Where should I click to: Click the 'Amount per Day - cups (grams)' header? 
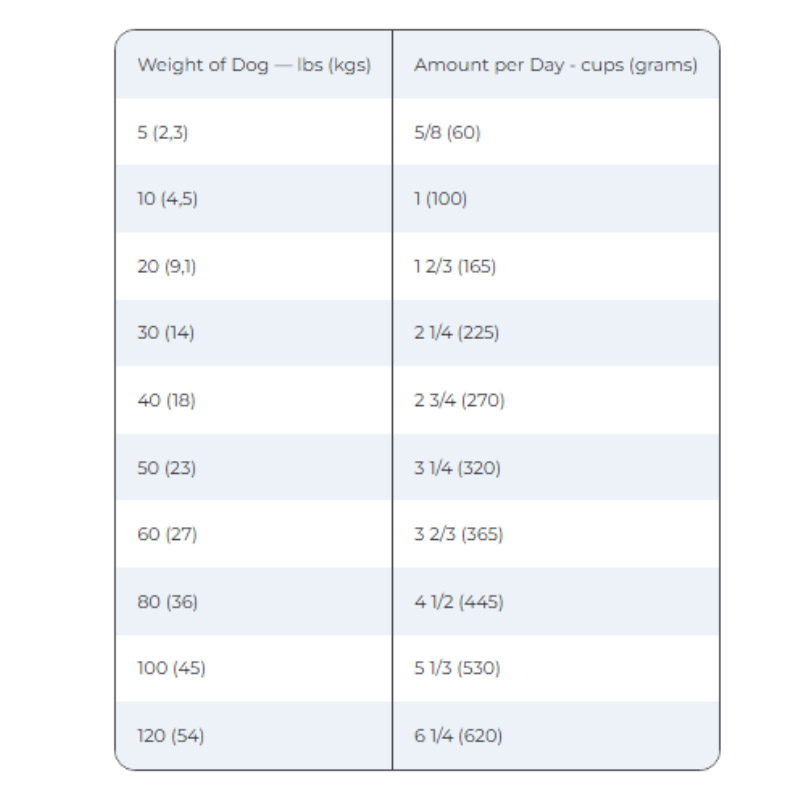[556, 65]
